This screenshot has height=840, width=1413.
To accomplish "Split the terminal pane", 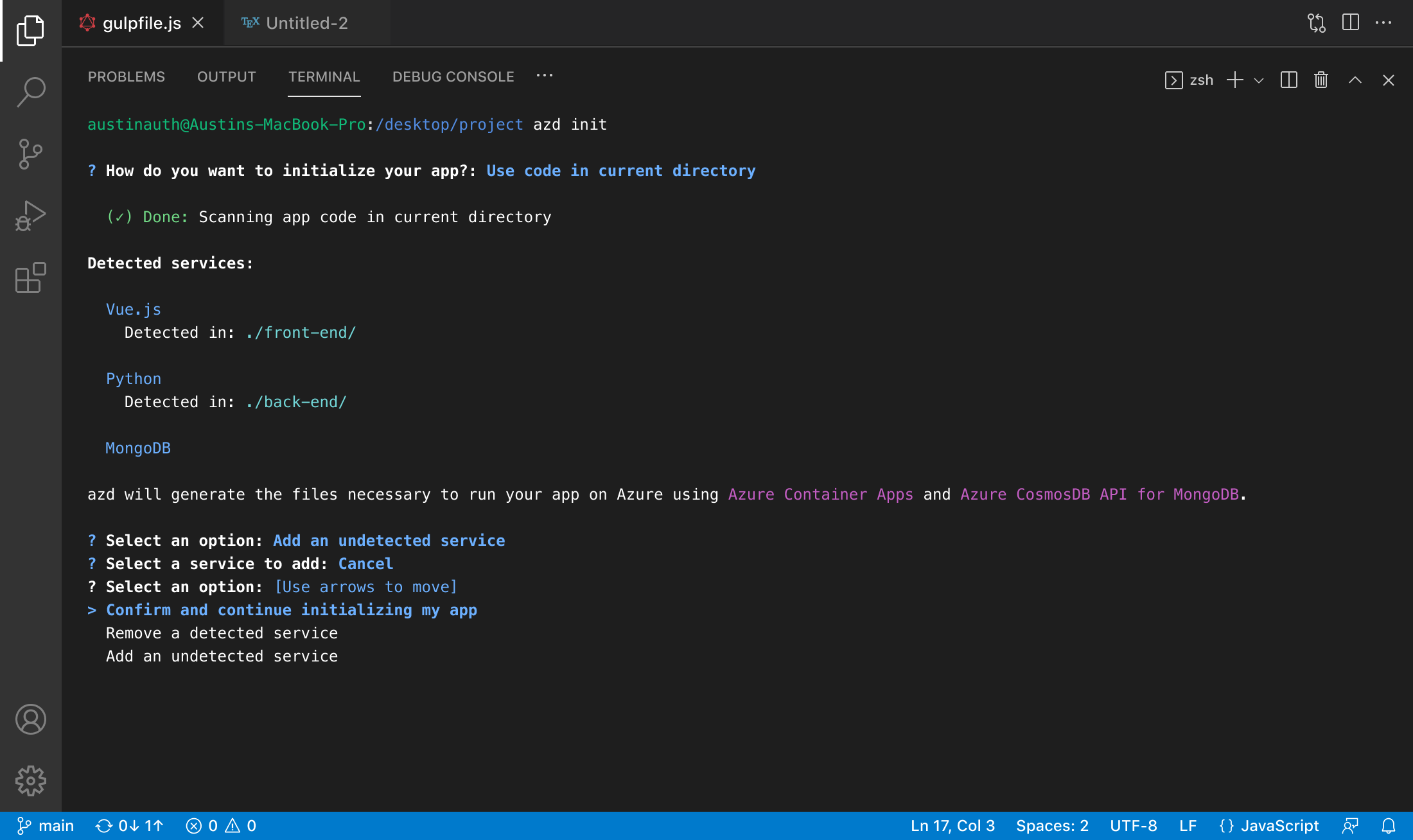I will [x=1288, y=80].
